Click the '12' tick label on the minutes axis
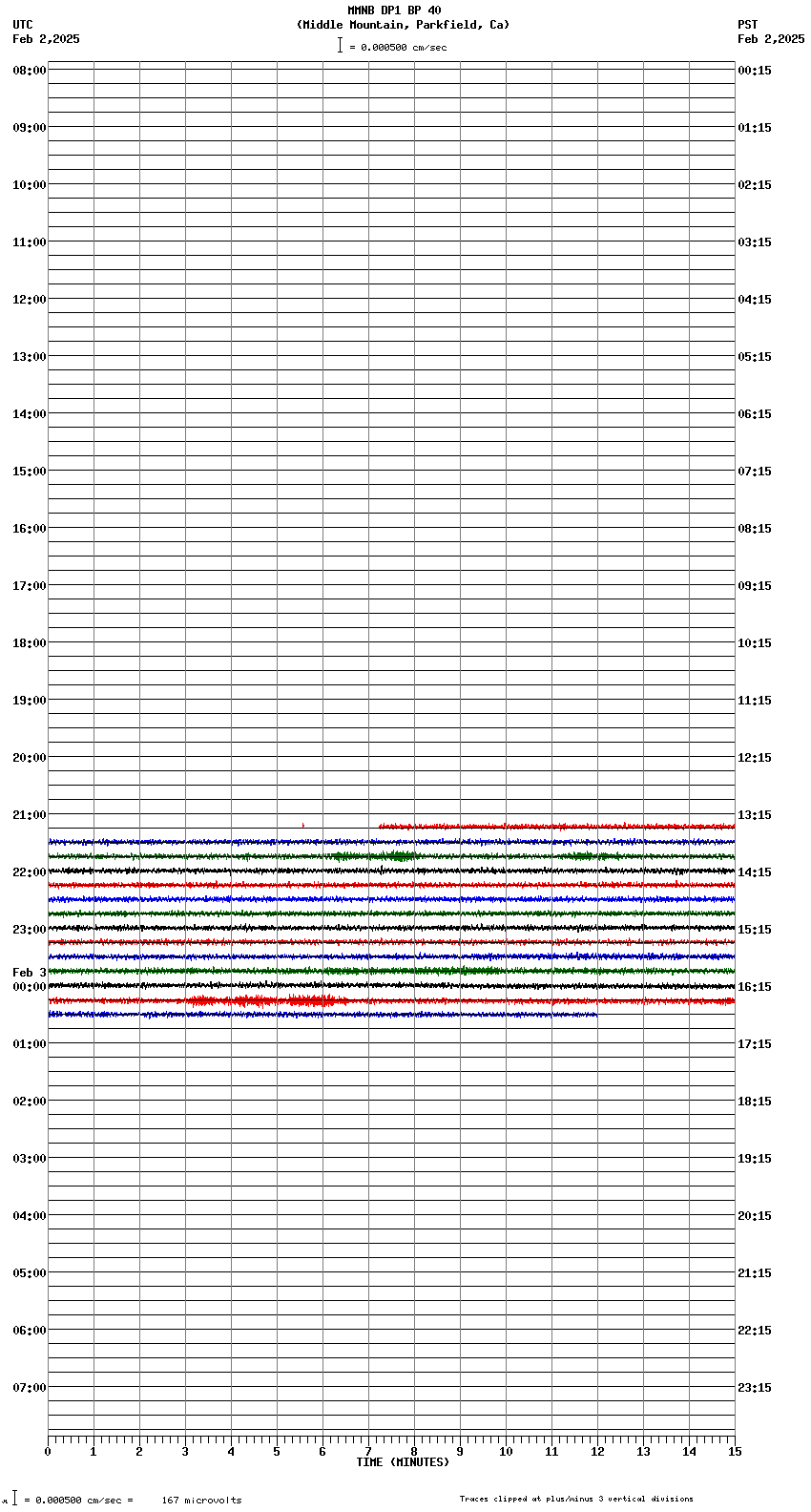The width and height of the screenshot is (811, 1512). (x=597, y=1452)
